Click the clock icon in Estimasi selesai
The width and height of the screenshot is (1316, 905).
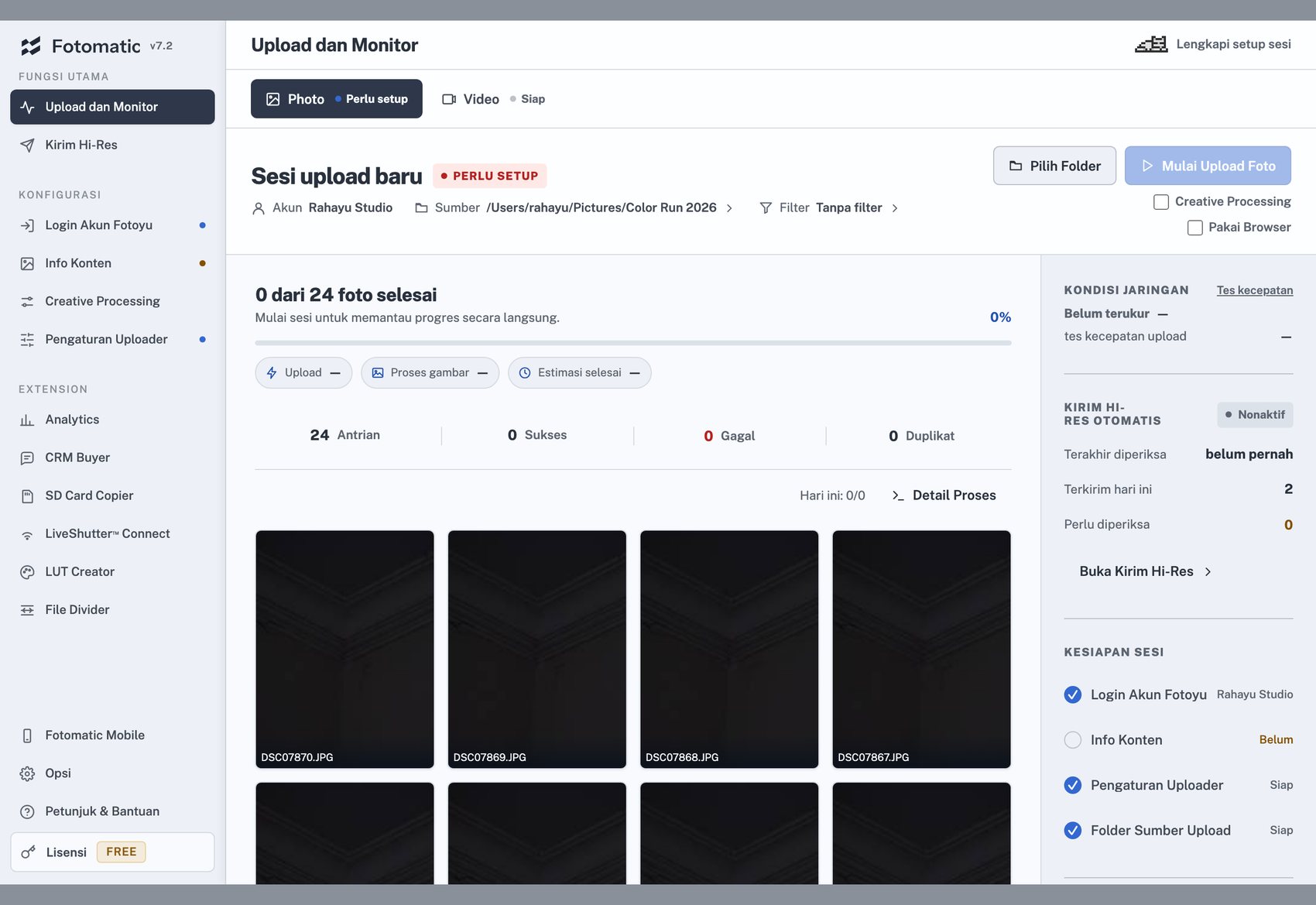(525, 373)
